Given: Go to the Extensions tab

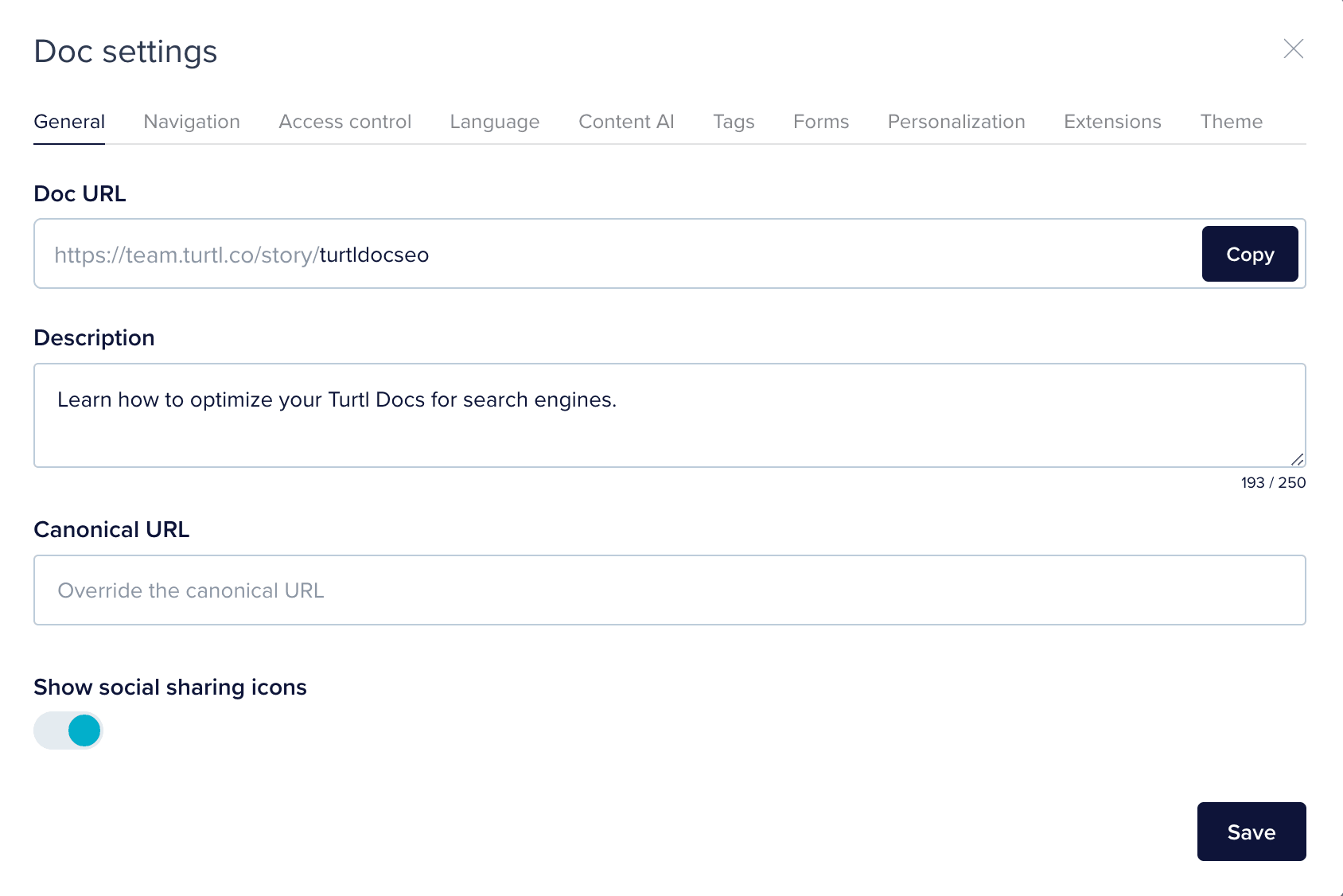Looking at the screenshot, I should pos(1112,122).
